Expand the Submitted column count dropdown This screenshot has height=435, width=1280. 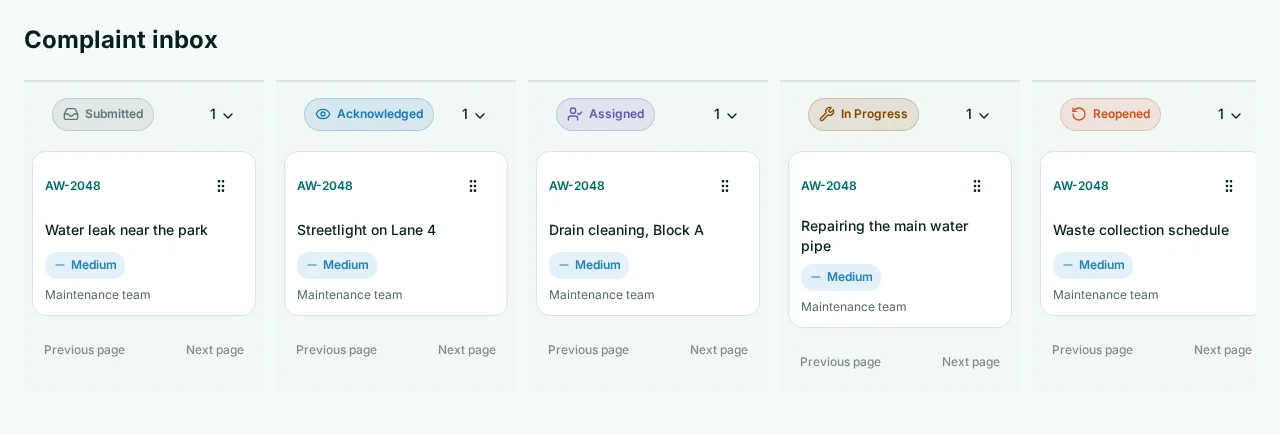point(221,115)
